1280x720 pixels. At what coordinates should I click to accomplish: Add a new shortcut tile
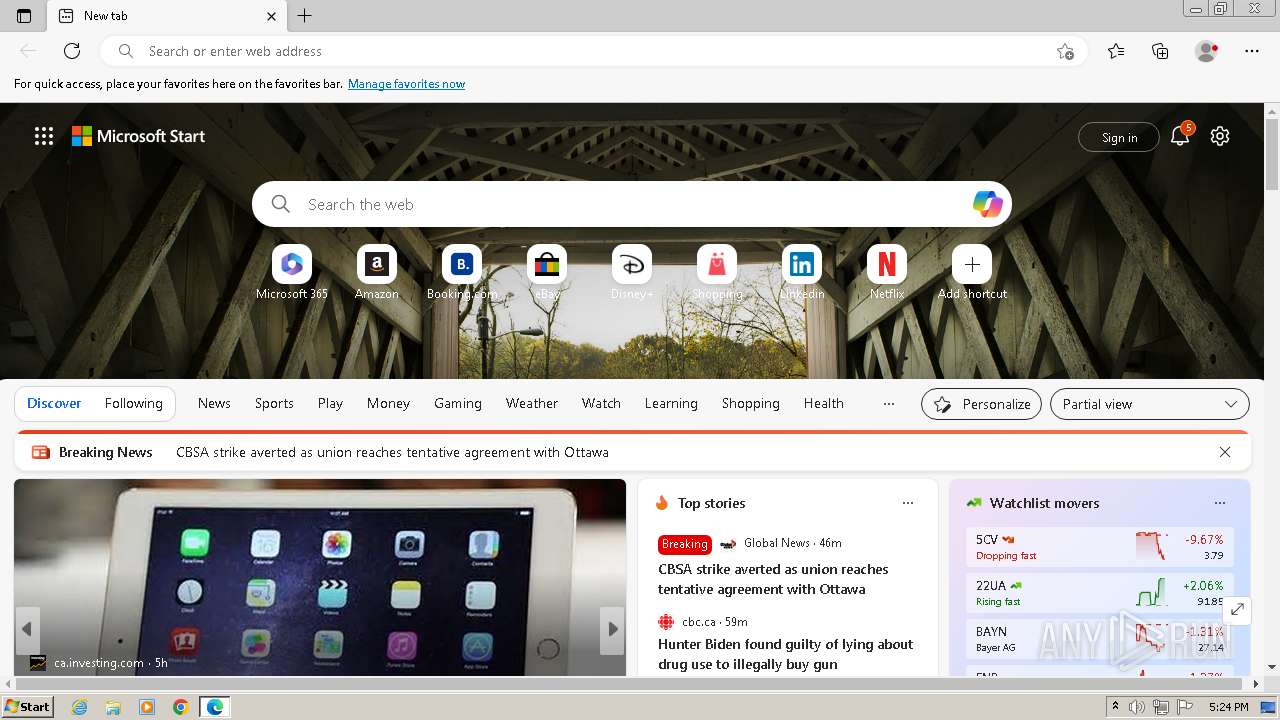click(972, 272)
